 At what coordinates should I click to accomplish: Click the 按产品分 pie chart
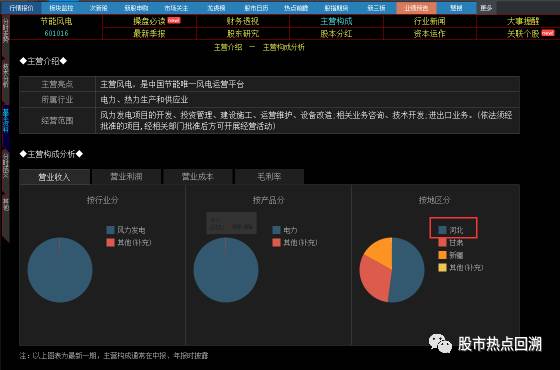point(226,270)
